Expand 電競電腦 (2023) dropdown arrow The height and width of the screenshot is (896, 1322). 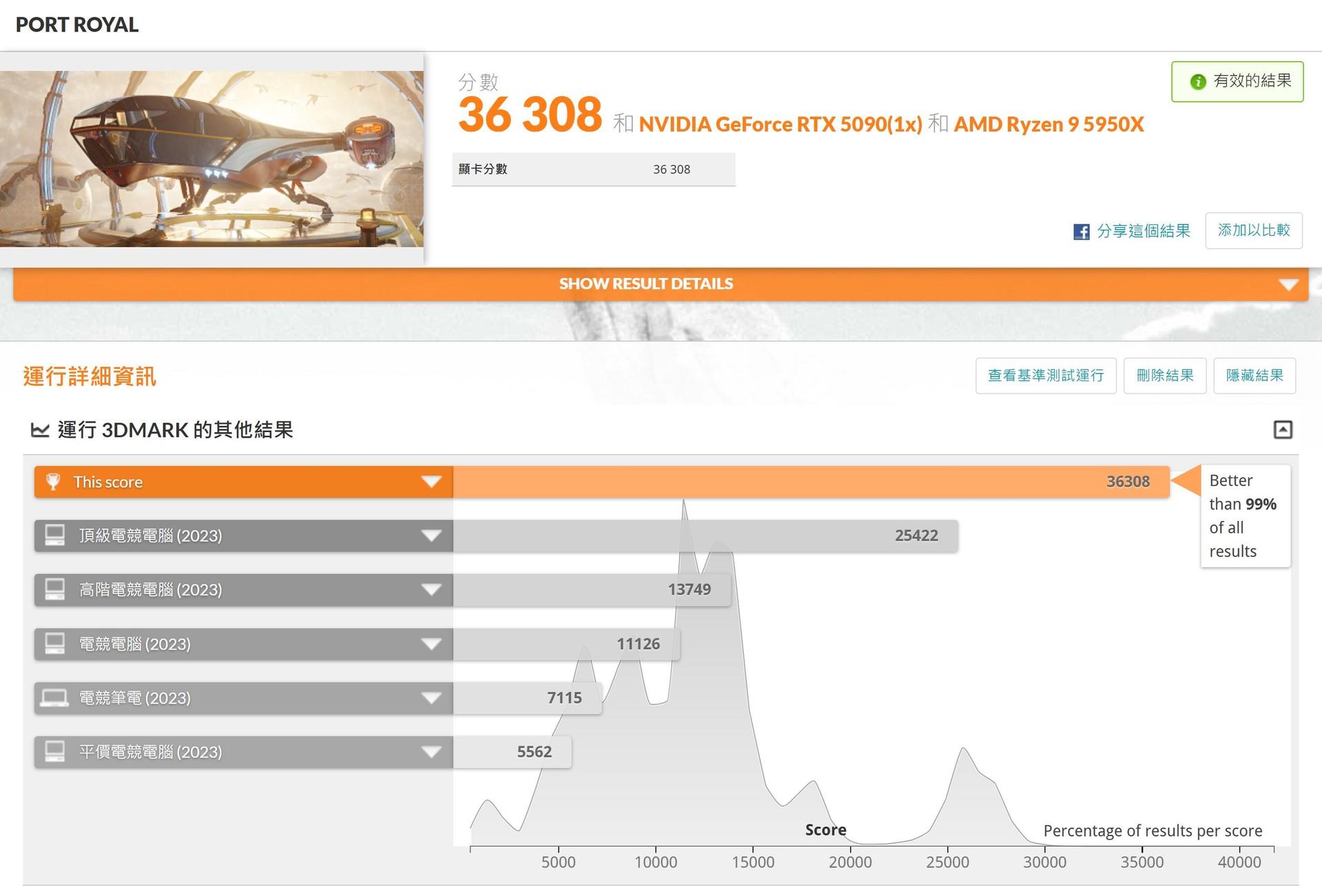coord(431,644)
